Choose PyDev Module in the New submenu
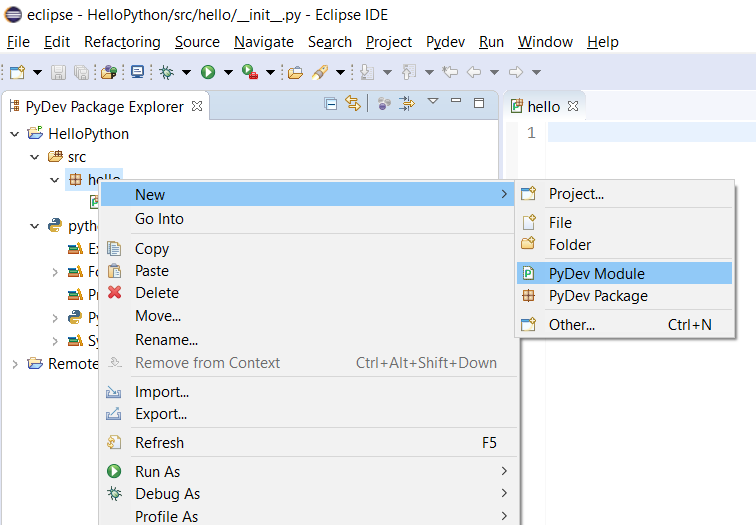 [625, 273]
